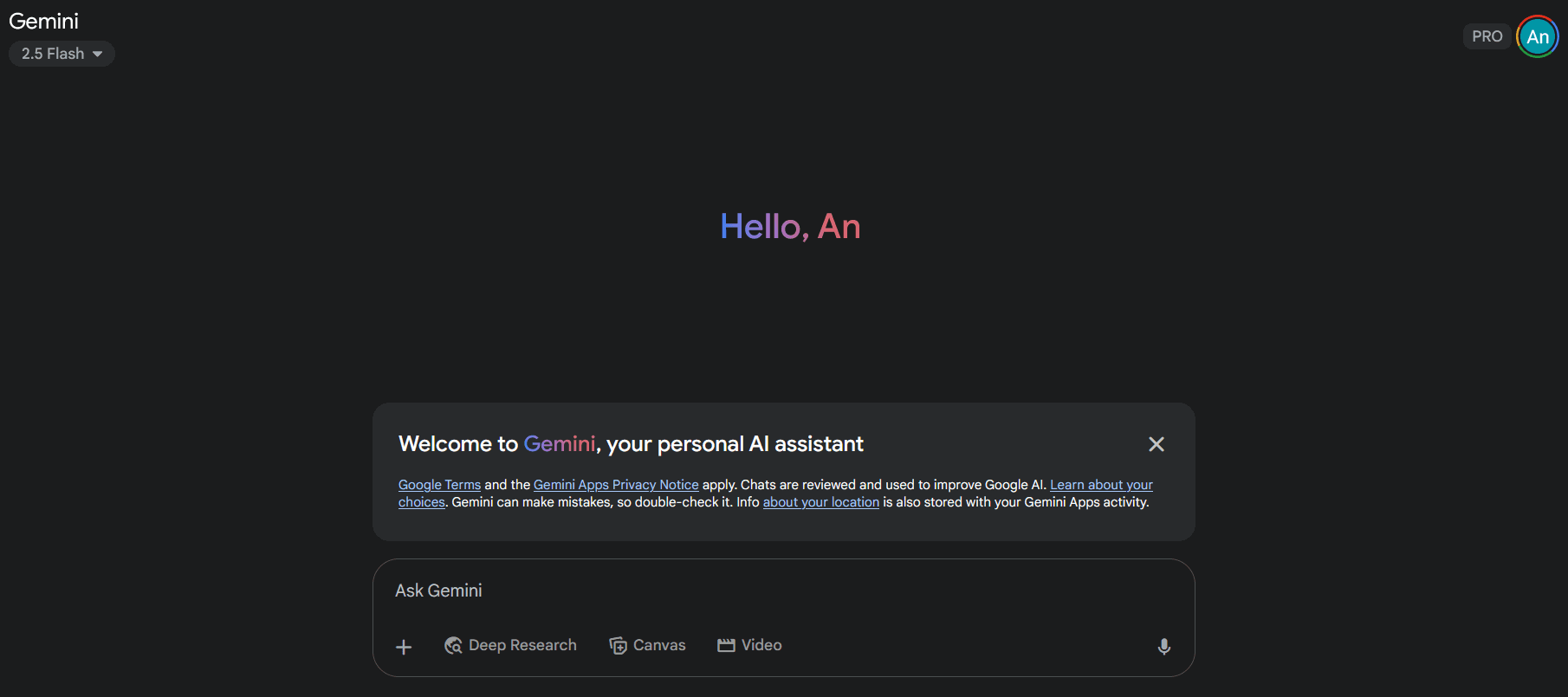The width and height of the screenshot is (1568, 697).
Task: Click the microphone voice input icon
Action: point(1164,647)
